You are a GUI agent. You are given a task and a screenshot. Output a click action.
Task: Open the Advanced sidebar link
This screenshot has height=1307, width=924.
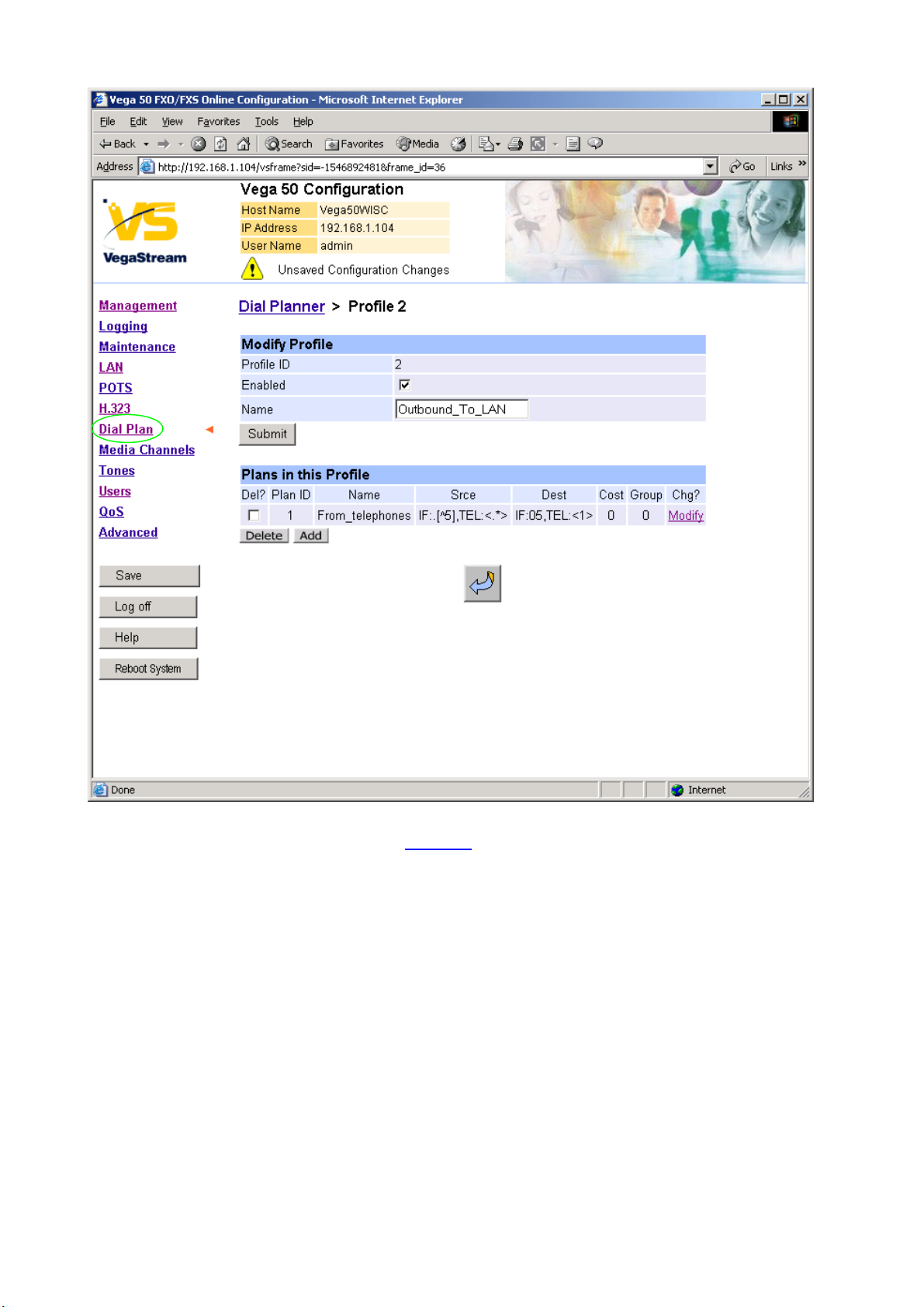[128, 532]
